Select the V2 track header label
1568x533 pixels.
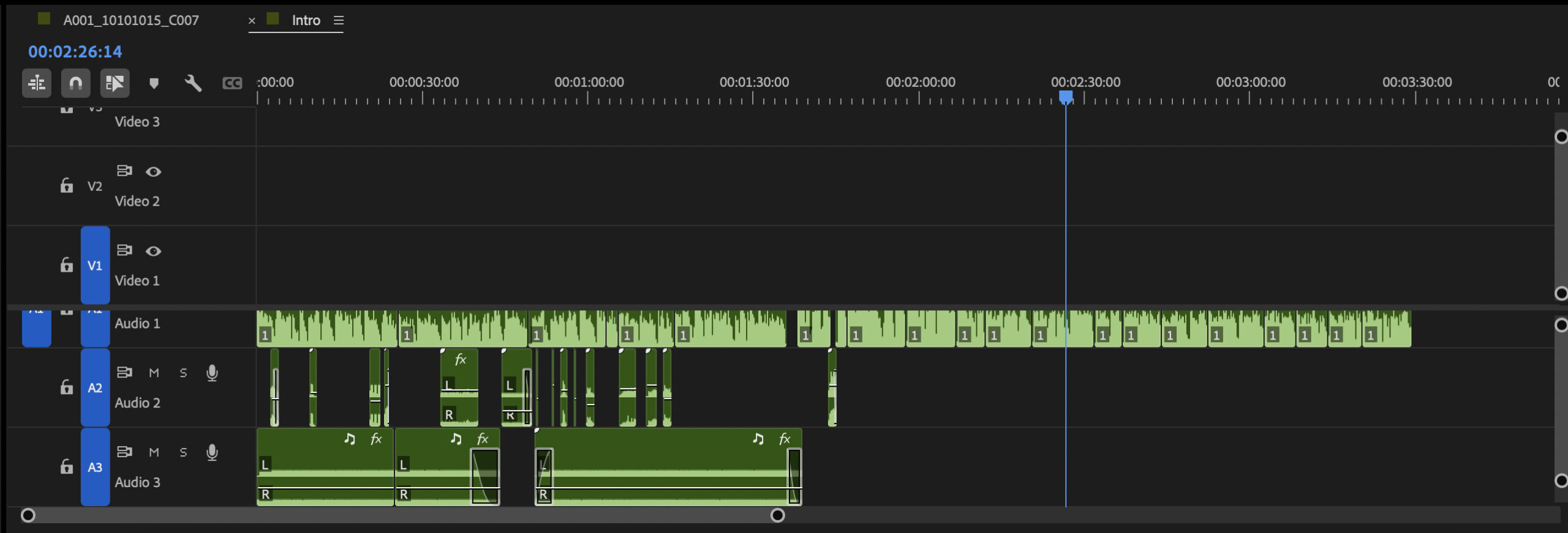point(95,186)
